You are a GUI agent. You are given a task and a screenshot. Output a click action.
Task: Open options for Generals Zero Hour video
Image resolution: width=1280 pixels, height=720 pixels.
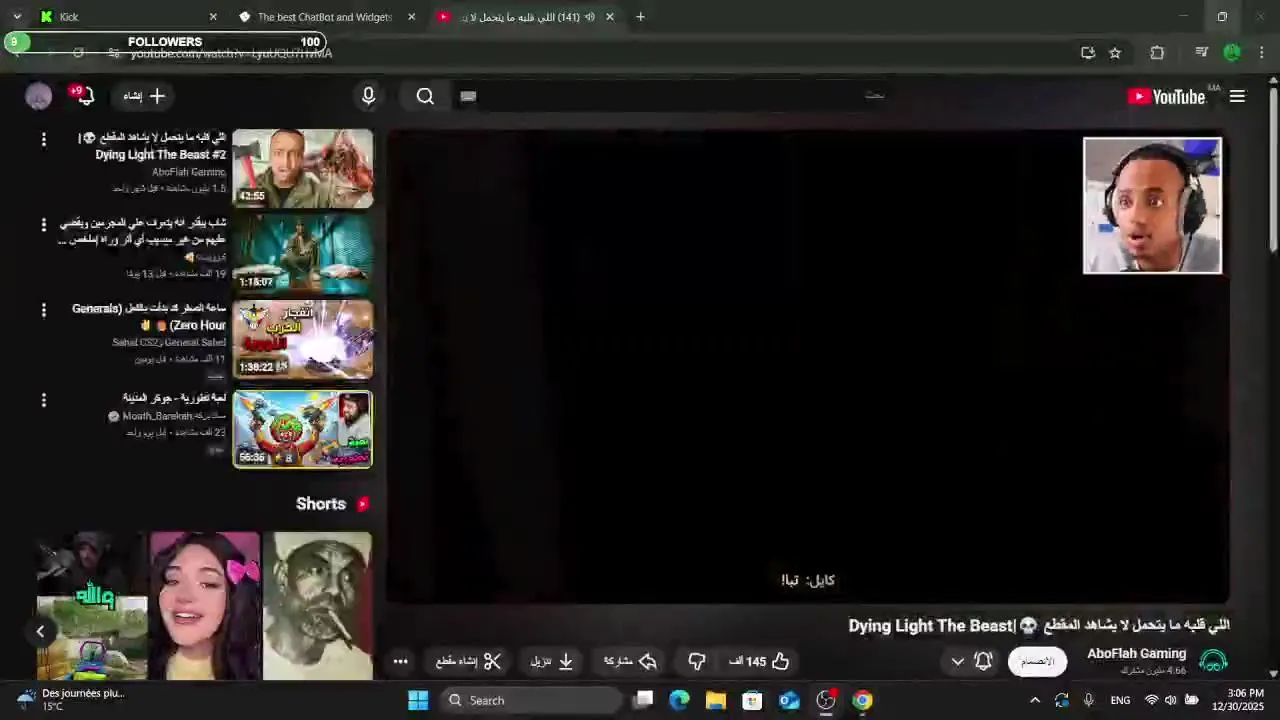43,311
